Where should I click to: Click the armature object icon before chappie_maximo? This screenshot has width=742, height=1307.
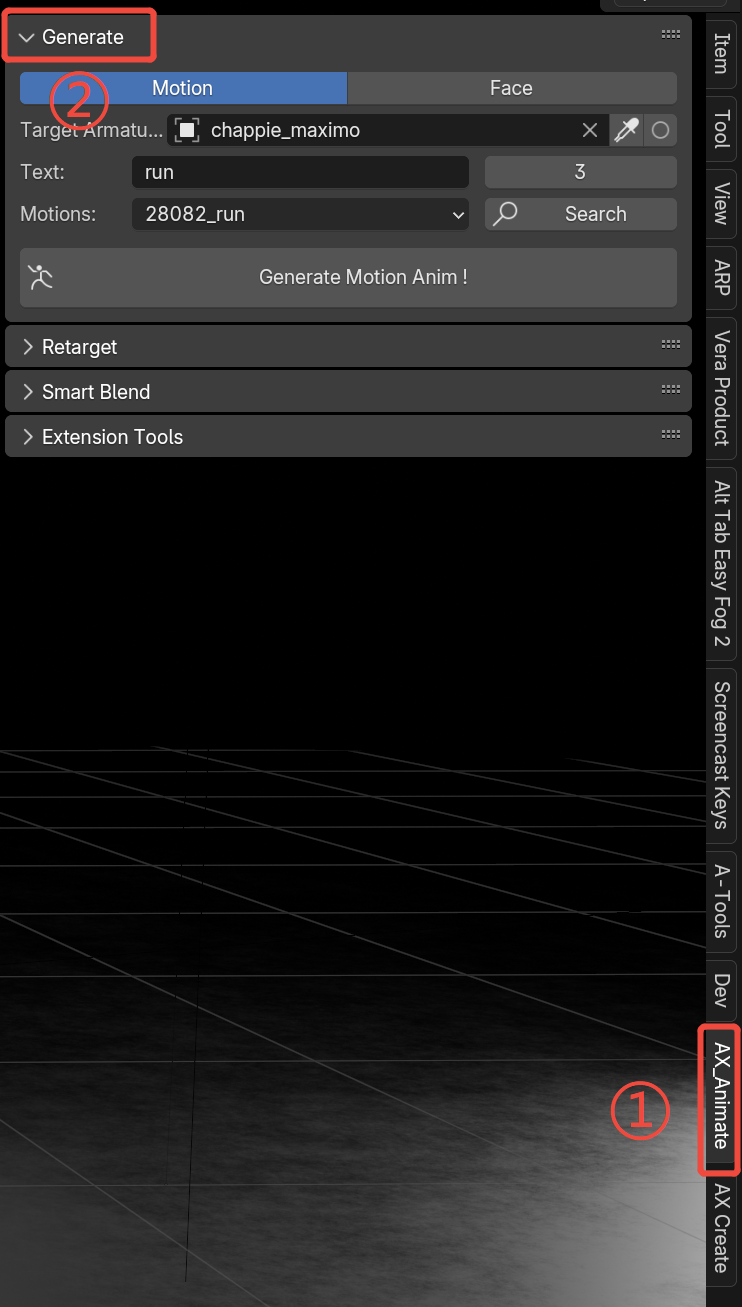pos(186,130)
